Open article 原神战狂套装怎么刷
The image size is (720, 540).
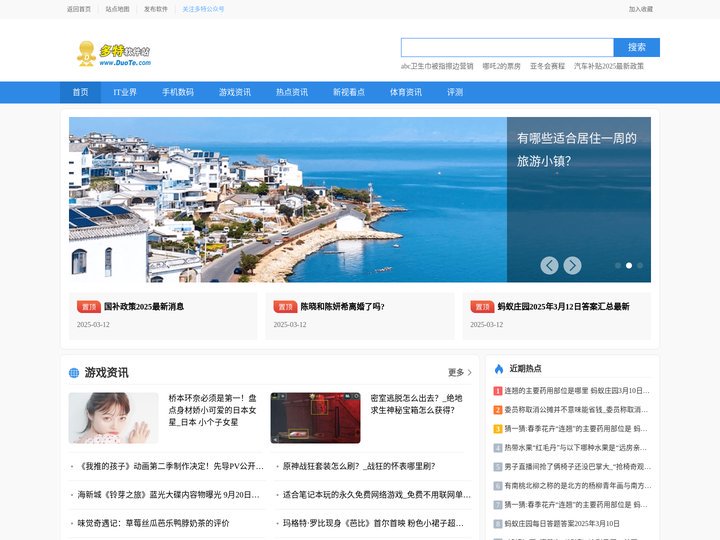pos(359,466)
